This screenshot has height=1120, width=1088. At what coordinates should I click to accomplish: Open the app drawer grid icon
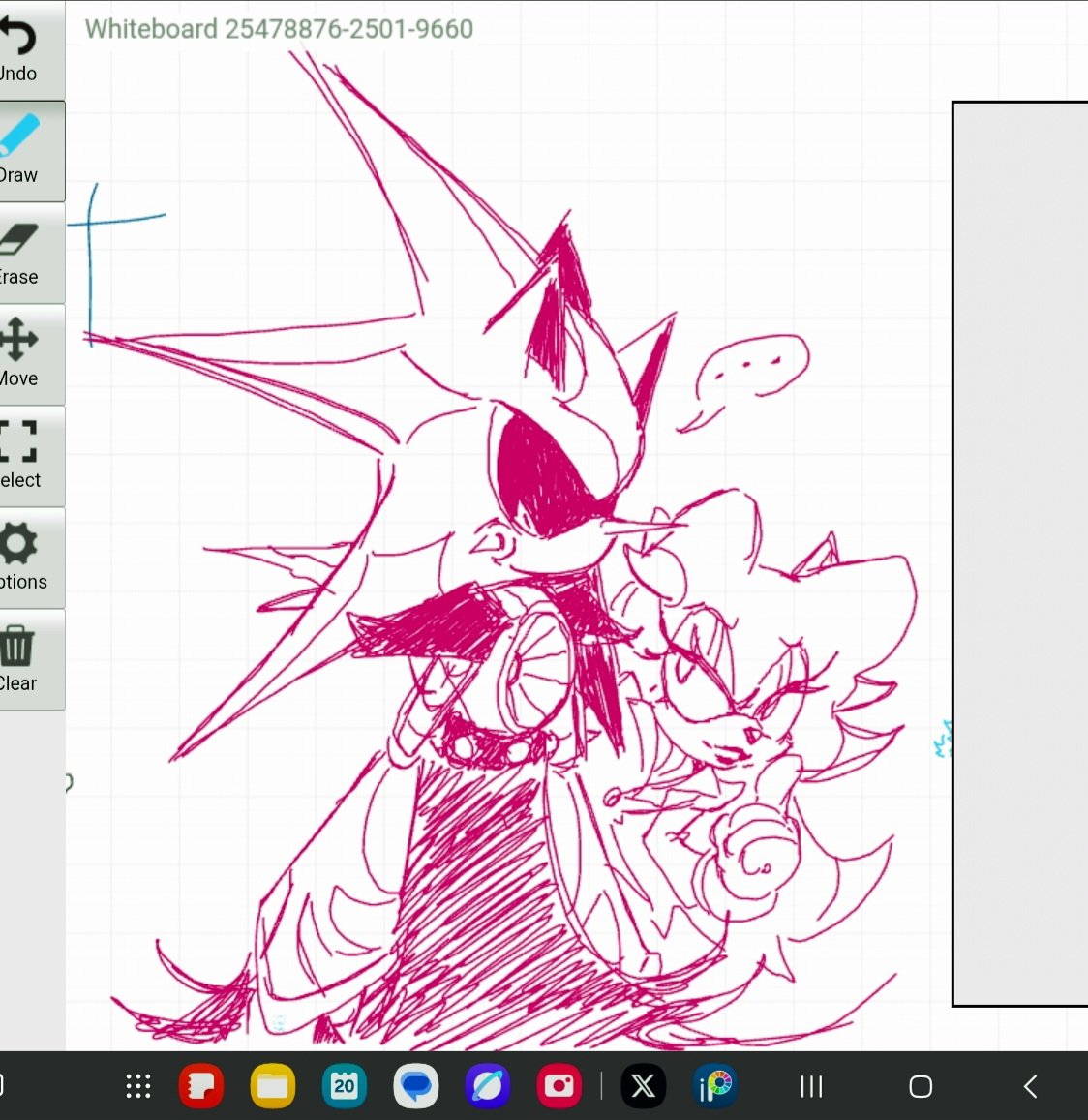[137, 1086]
